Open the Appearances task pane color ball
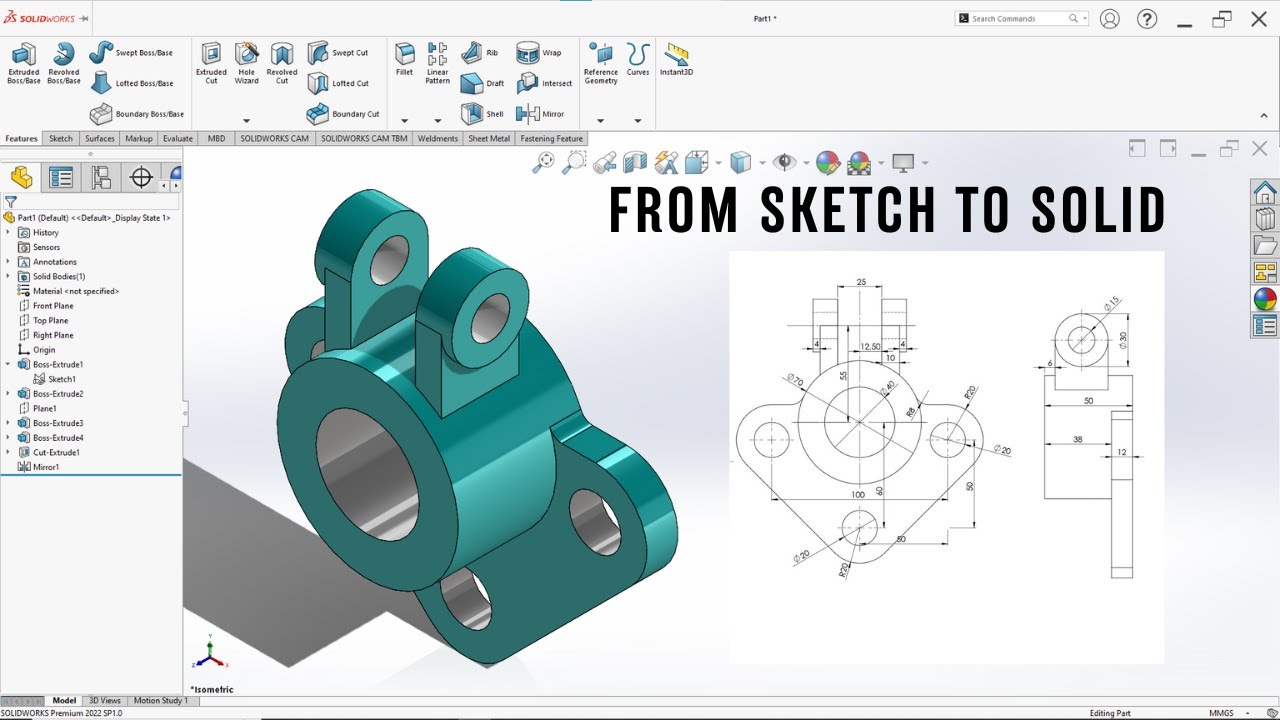 pos(1265,299)
